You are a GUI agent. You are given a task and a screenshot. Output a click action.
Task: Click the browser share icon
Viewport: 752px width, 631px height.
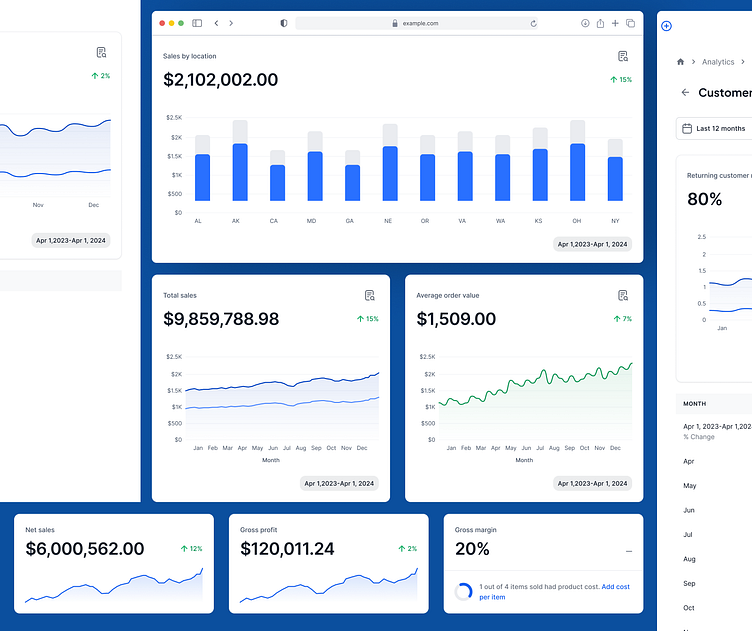click(x=600, y=23)
